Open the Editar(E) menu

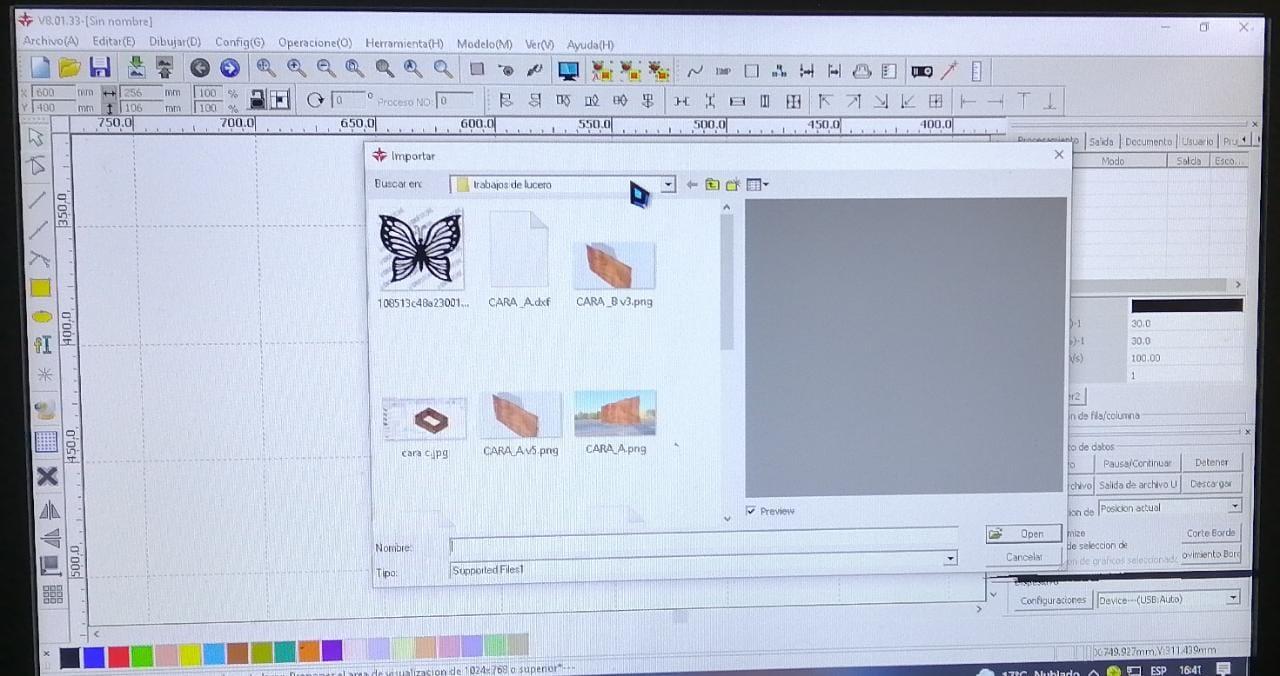114,41
